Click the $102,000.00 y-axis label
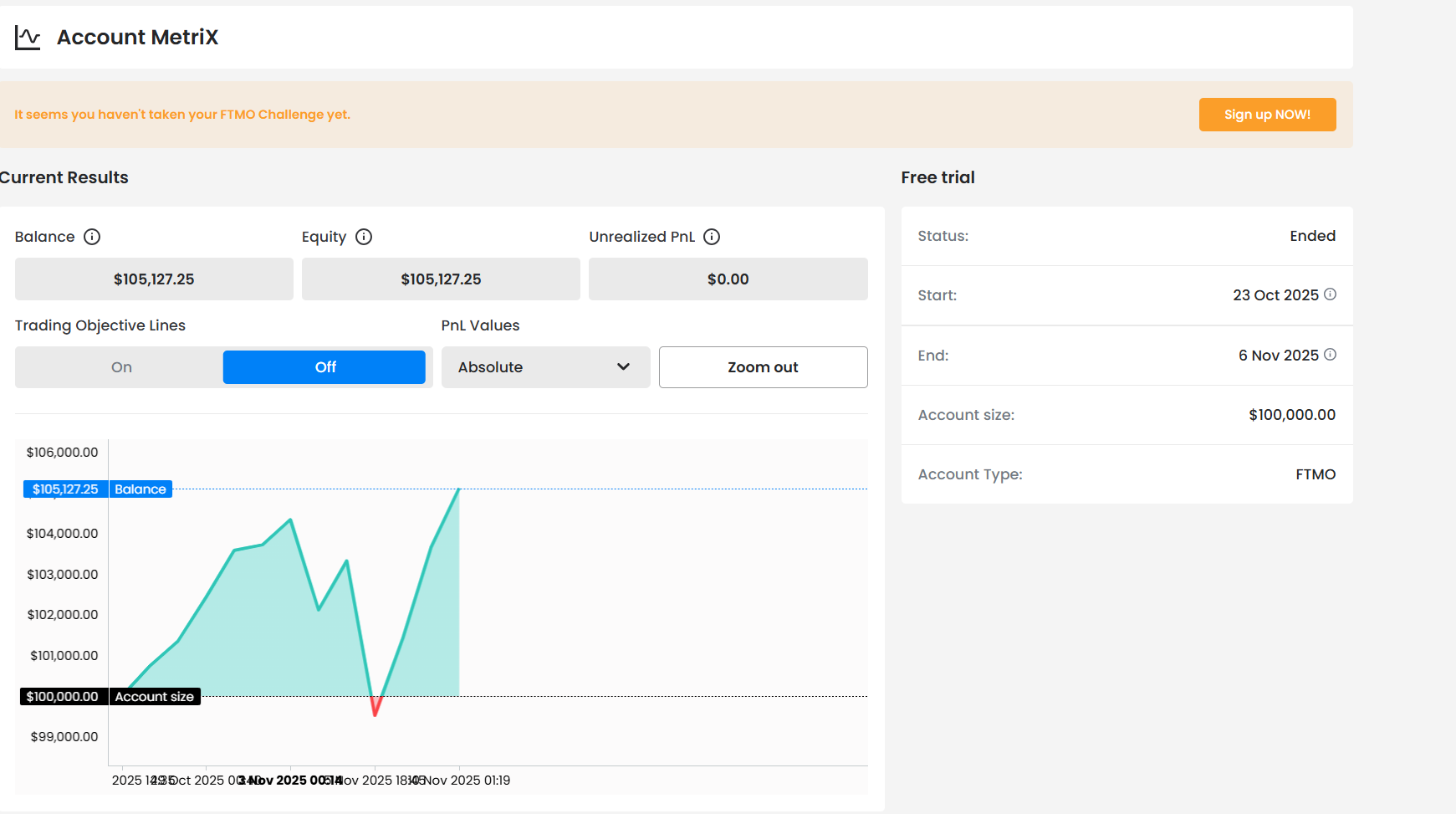The width and height of the screenshot is (1456, 814). [x=63, y=615]
